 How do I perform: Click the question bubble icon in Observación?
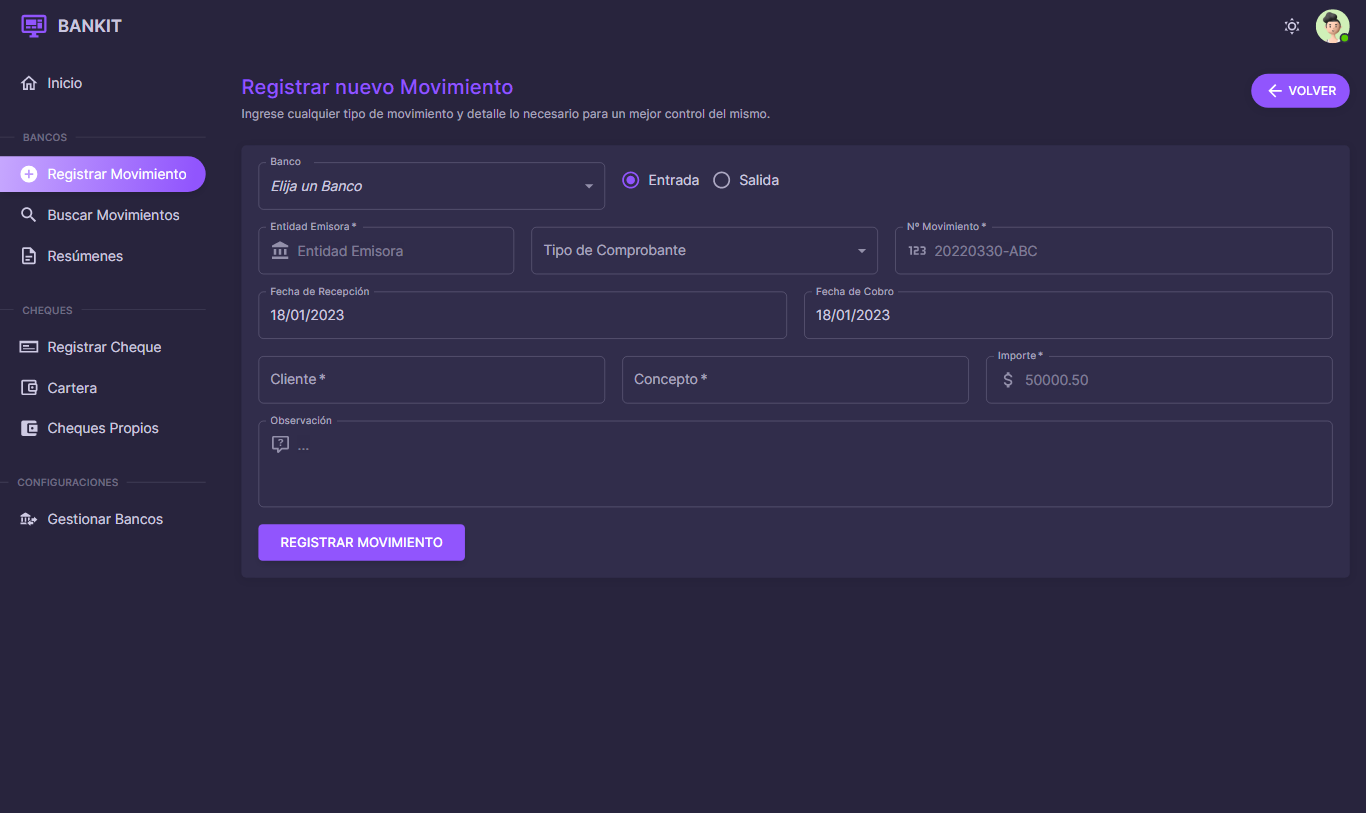(281, 444)
